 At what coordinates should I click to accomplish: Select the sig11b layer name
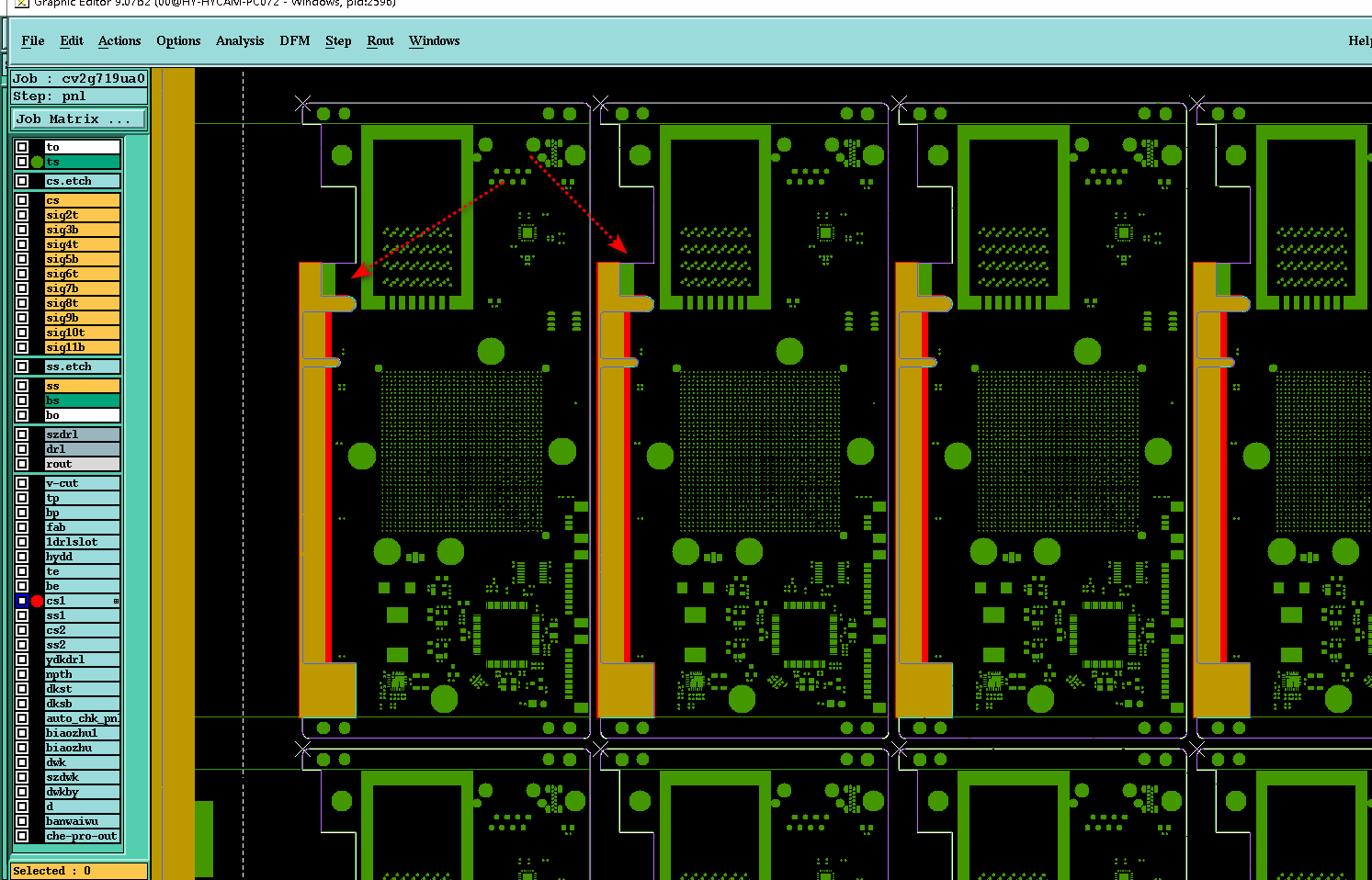[x=82, y=347]
